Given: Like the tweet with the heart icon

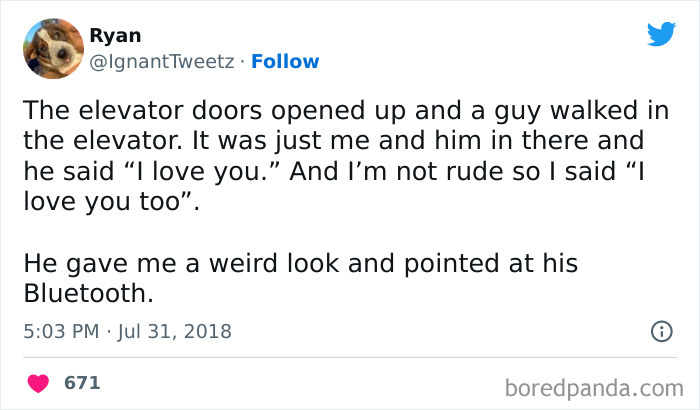Looking at the screenshot, I should point(40,383).
